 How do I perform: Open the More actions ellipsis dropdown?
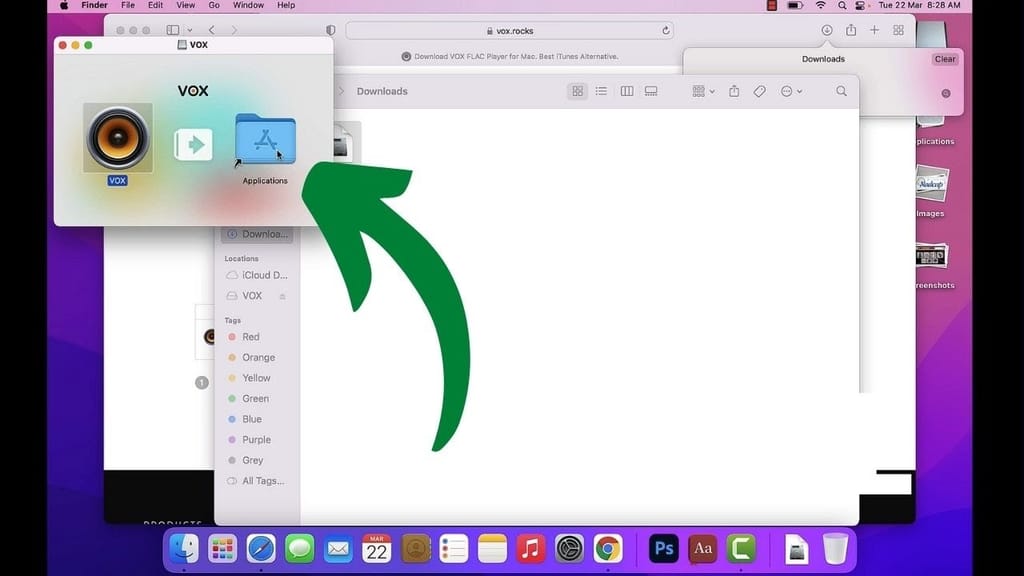790,91
